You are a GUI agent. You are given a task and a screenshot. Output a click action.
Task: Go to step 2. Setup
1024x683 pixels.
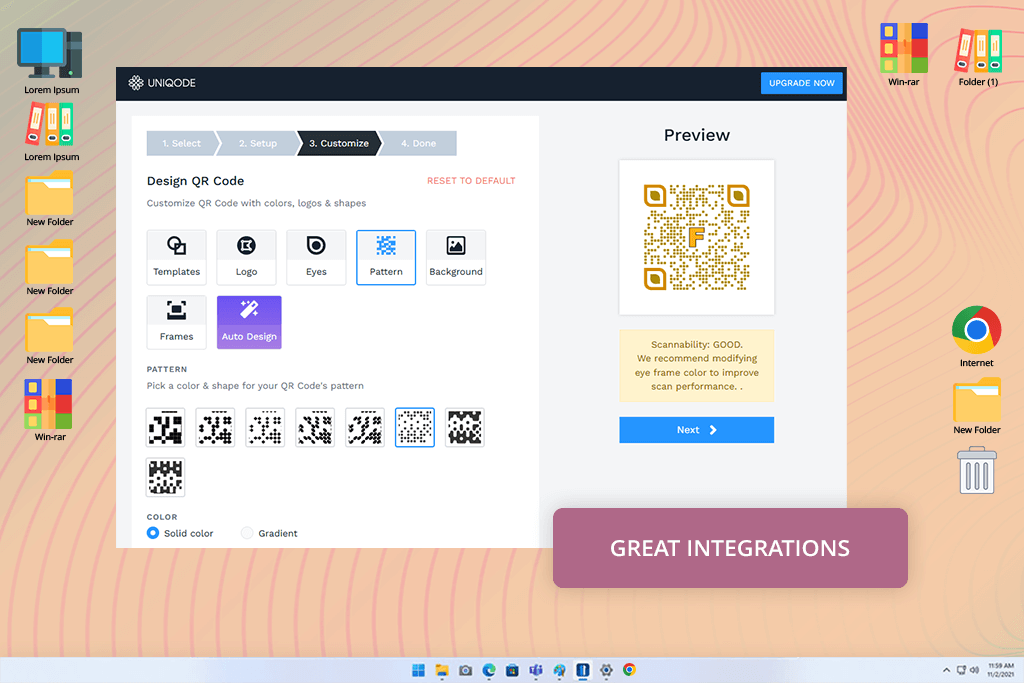(x=258, y=143)
